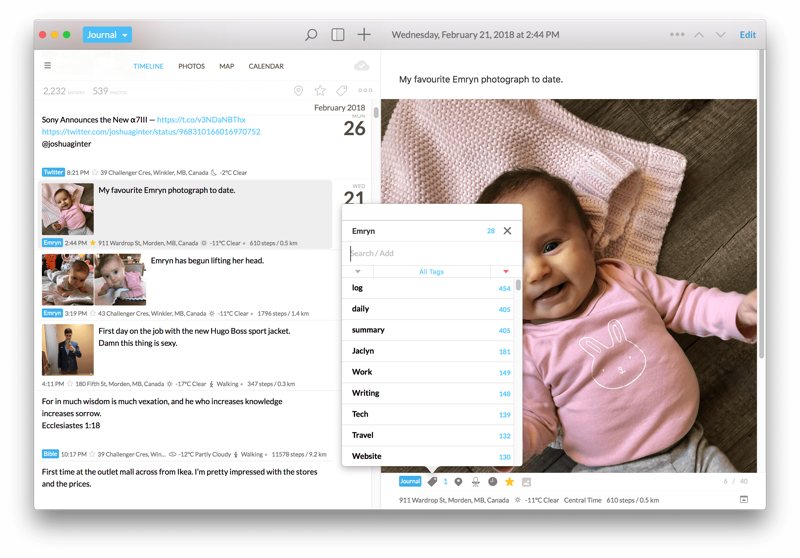
Task: Open the red sort arrow in tag popup
Action: pos(506,271)
